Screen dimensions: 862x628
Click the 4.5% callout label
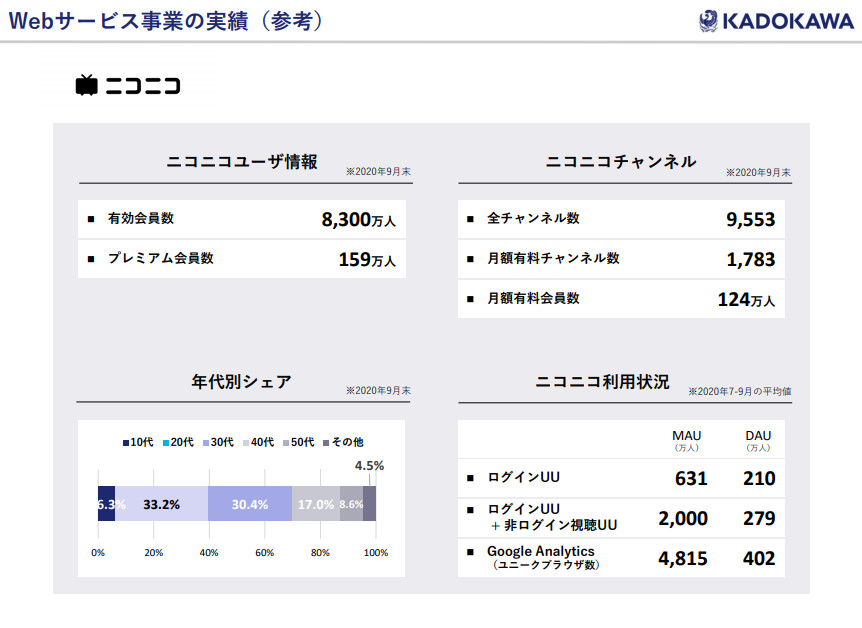[x=369, y=466]
